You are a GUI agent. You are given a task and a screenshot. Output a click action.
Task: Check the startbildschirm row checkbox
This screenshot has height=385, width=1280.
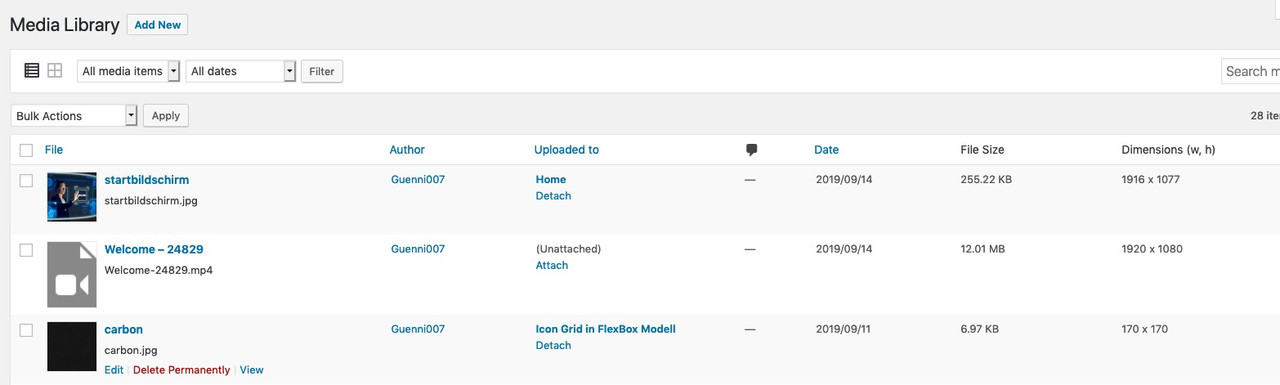[x=26, y=180]
